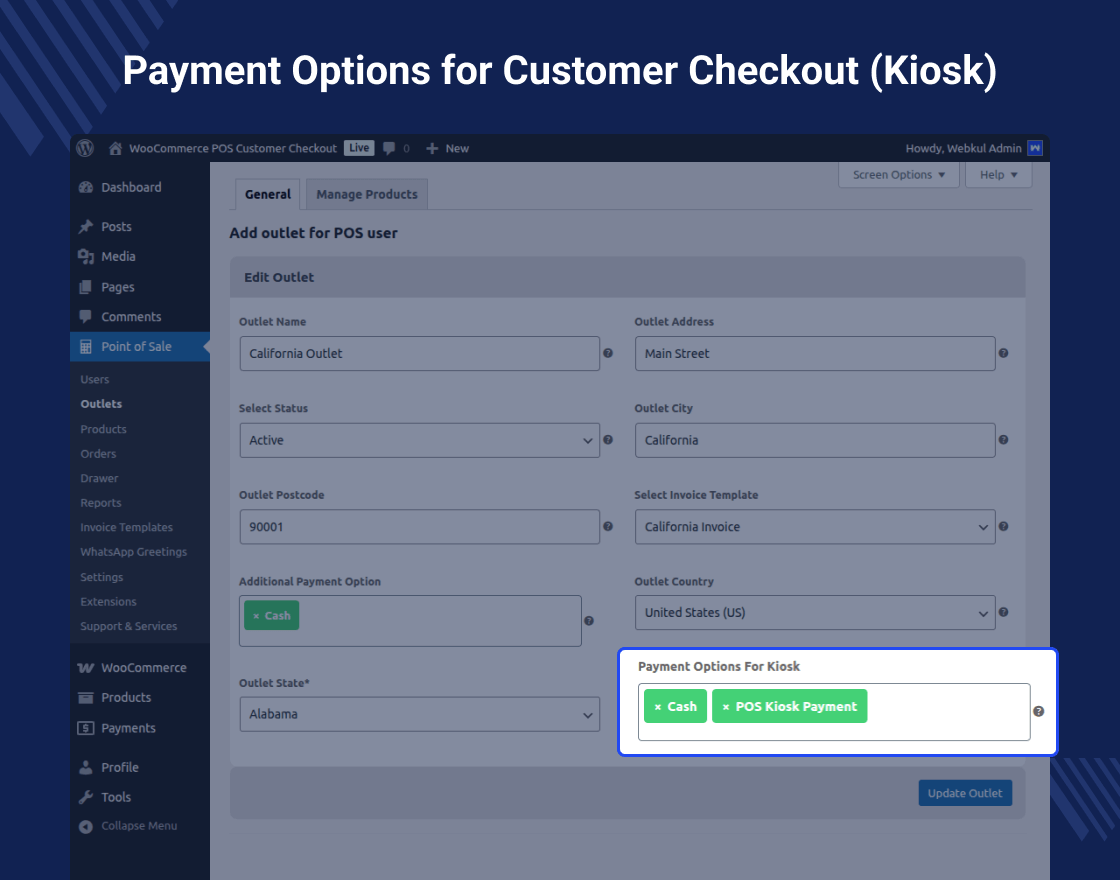This screenshot has height=880, width=1120.
Task: Click the help icon beside Outlet Name
Action: click(x=608, y=353)
